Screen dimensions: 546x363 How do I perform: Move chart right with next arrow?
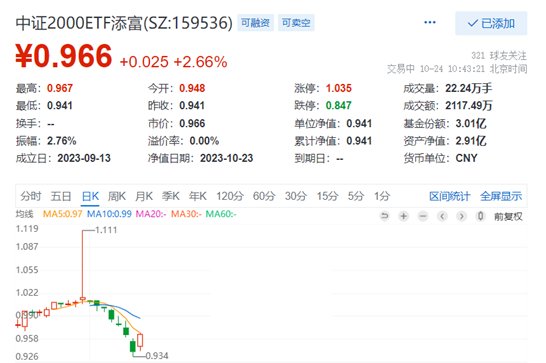click(461, 216)
